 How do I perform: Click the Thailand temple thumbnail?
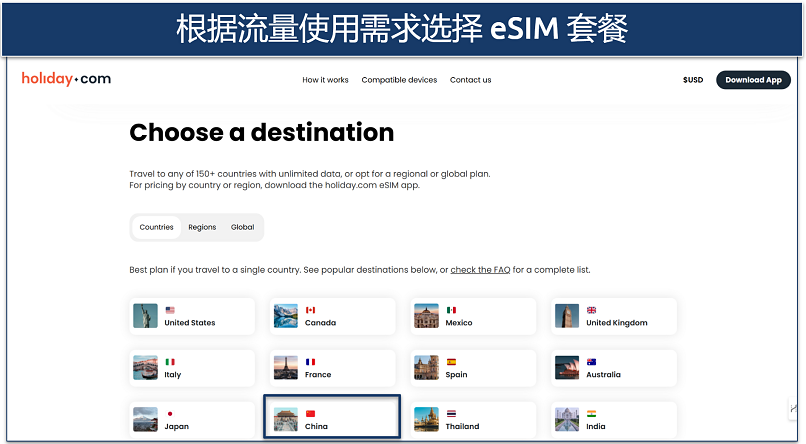click(x=427, y=420)
